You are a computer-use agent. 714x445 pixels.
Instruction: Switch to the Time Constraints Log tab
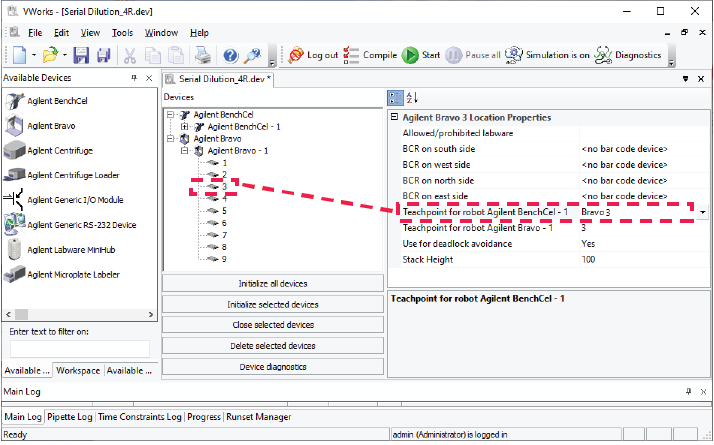(x=140, y=417)
